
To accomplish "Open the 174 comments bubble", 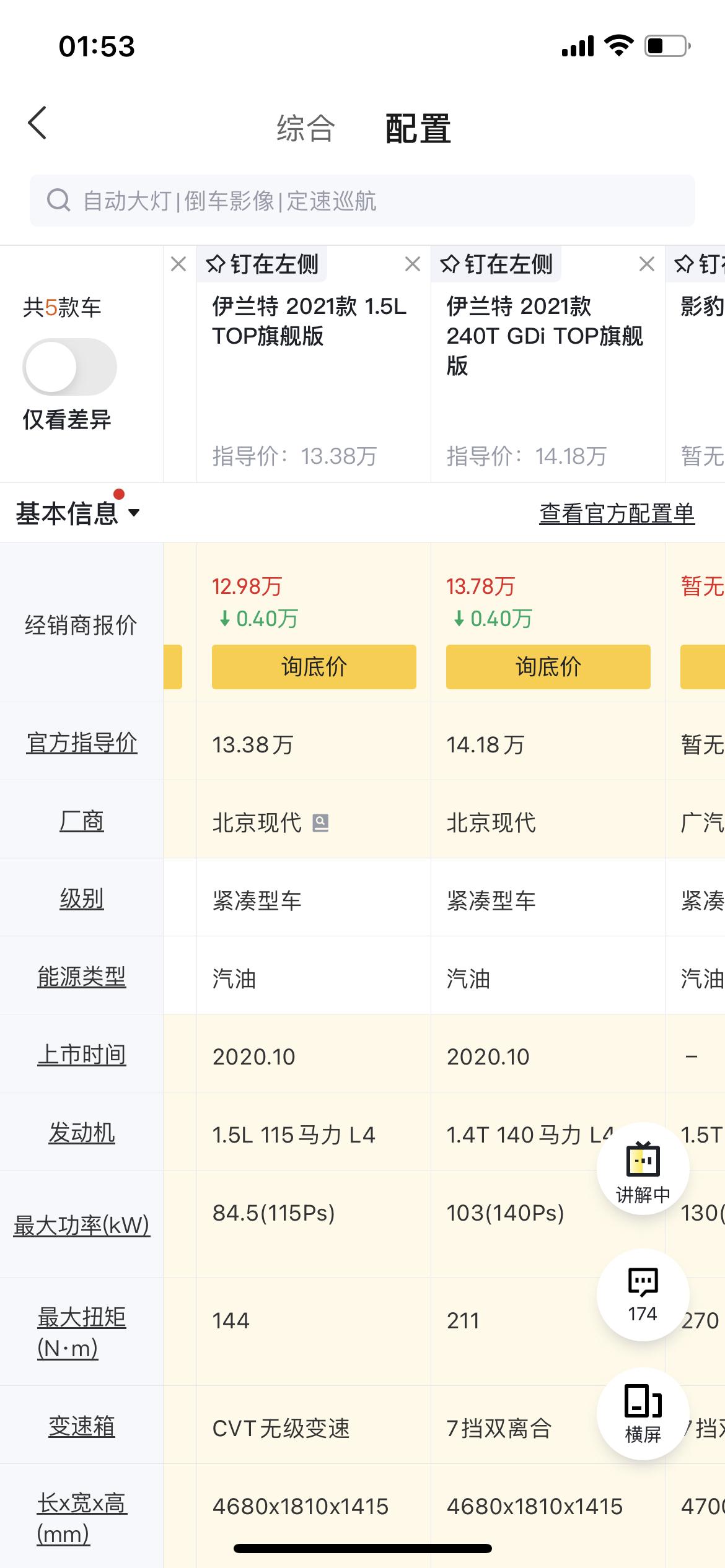I will [643, 1295].
